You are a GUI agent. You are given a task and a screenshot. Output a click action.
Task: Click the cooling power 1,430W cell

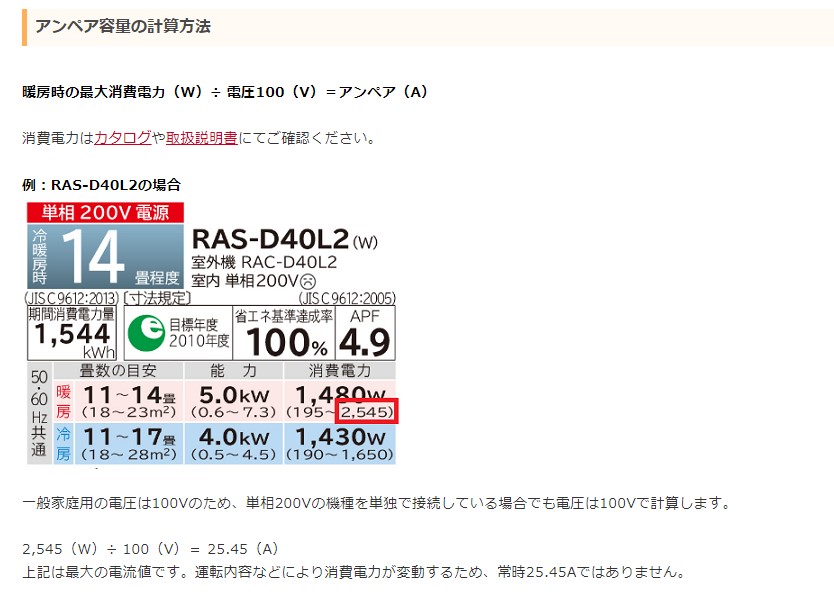tap(340, 443)
